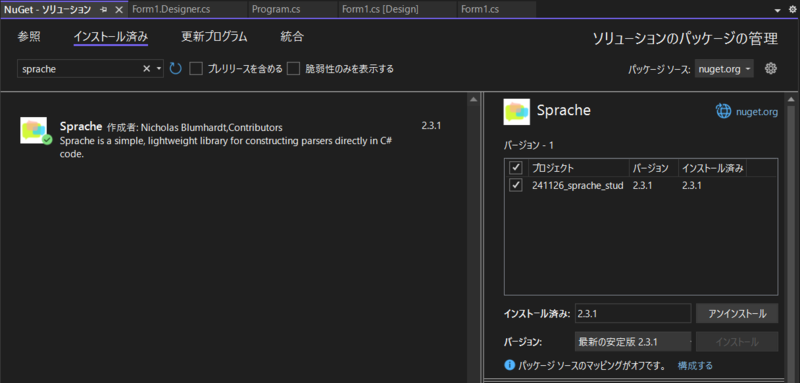Toggle select-all projects checkbox in header
This screenshot has height=383, width=800.
(x=516, y=167)
